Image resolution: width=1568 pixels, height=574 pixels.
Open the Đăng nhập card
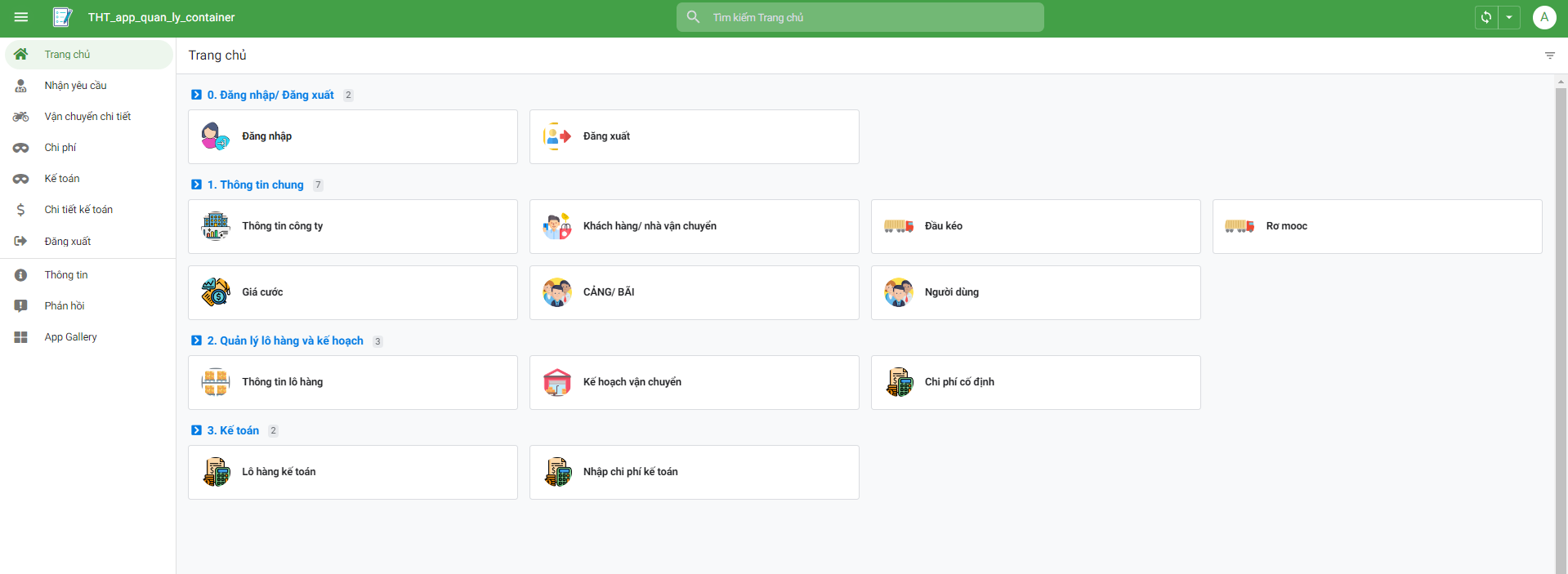point(352,136)
